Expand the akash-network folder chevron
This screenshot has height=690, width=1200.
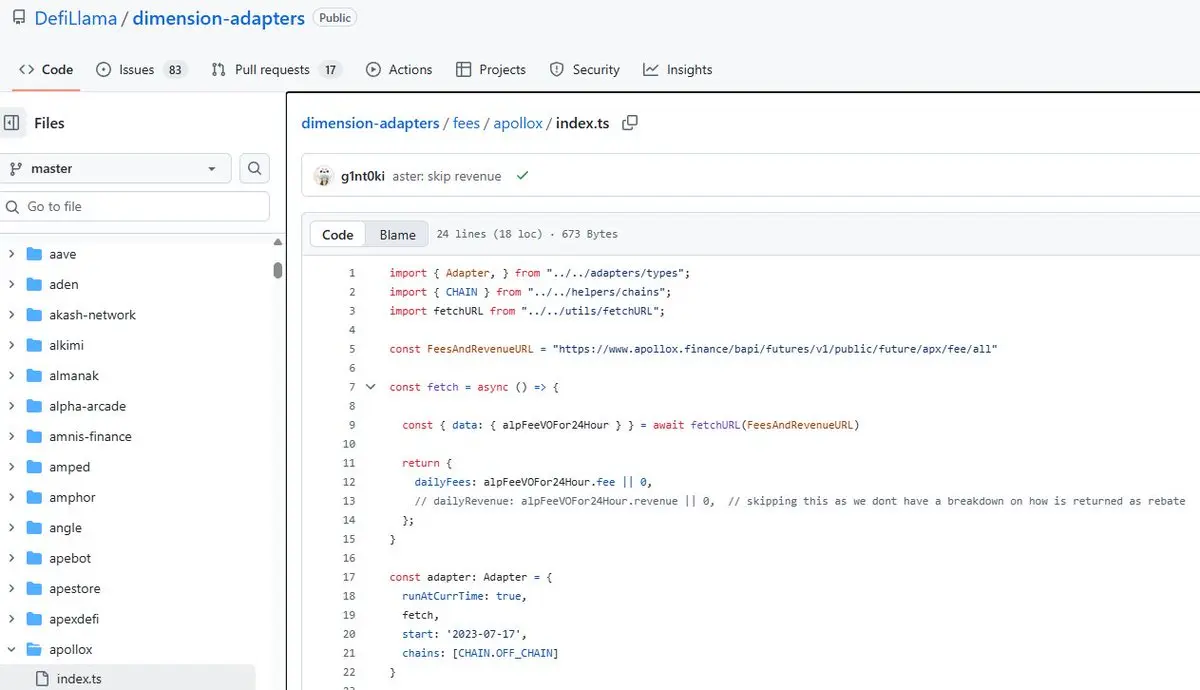click(11, 315)
